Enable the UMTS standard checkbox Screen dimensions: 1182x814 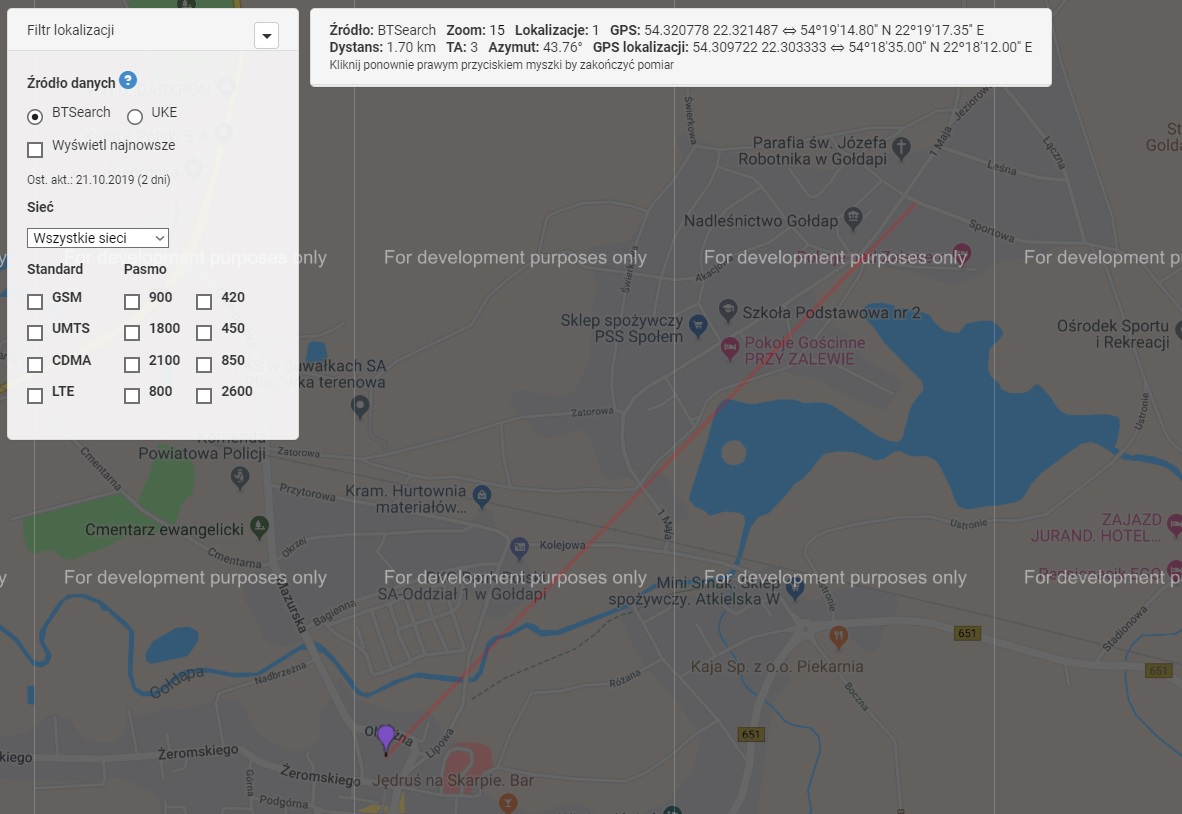(x=35, y=333)
